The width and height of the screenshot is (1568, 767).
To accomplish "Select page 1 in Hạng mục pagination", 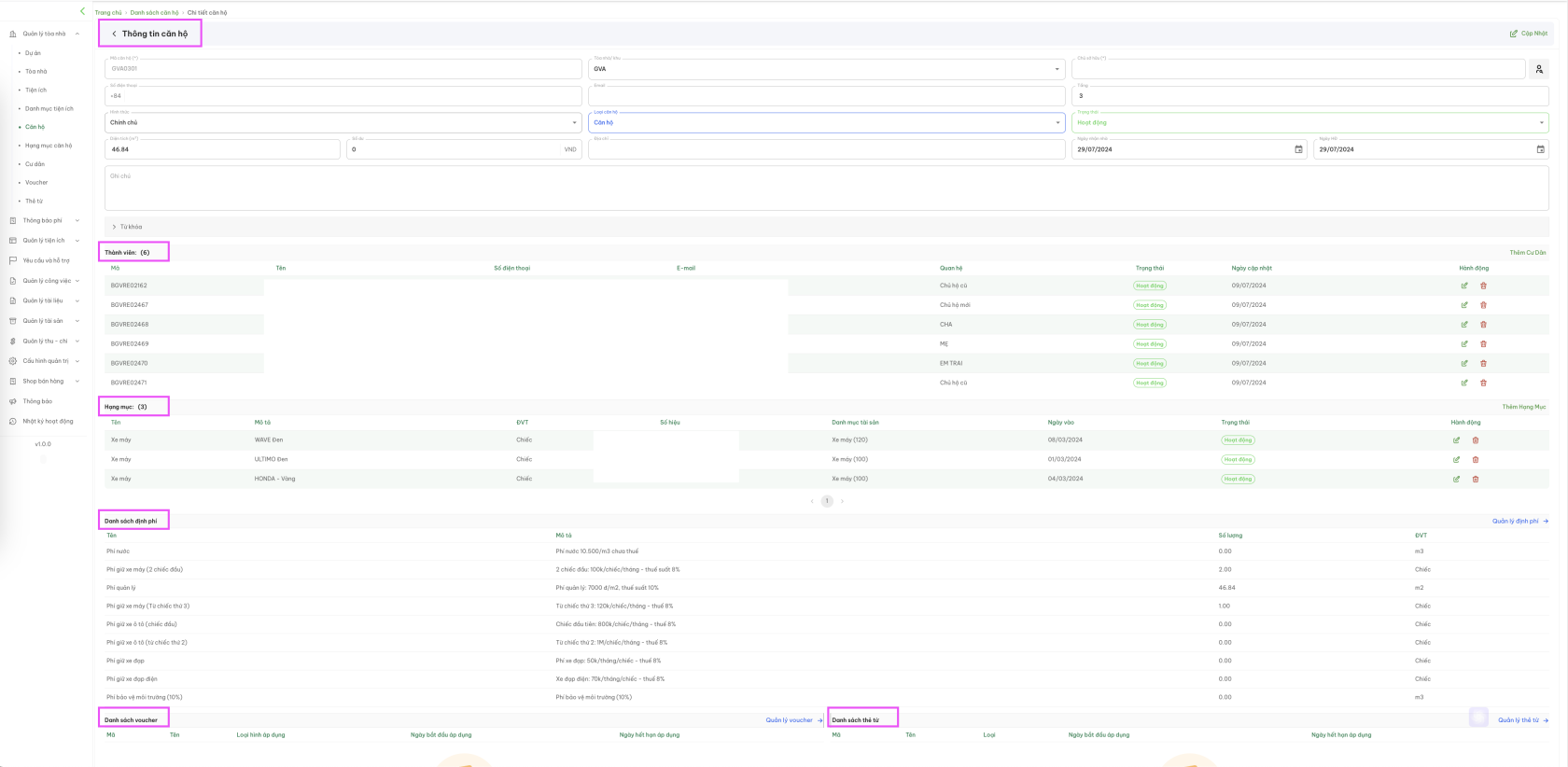I will coord(827,501).
